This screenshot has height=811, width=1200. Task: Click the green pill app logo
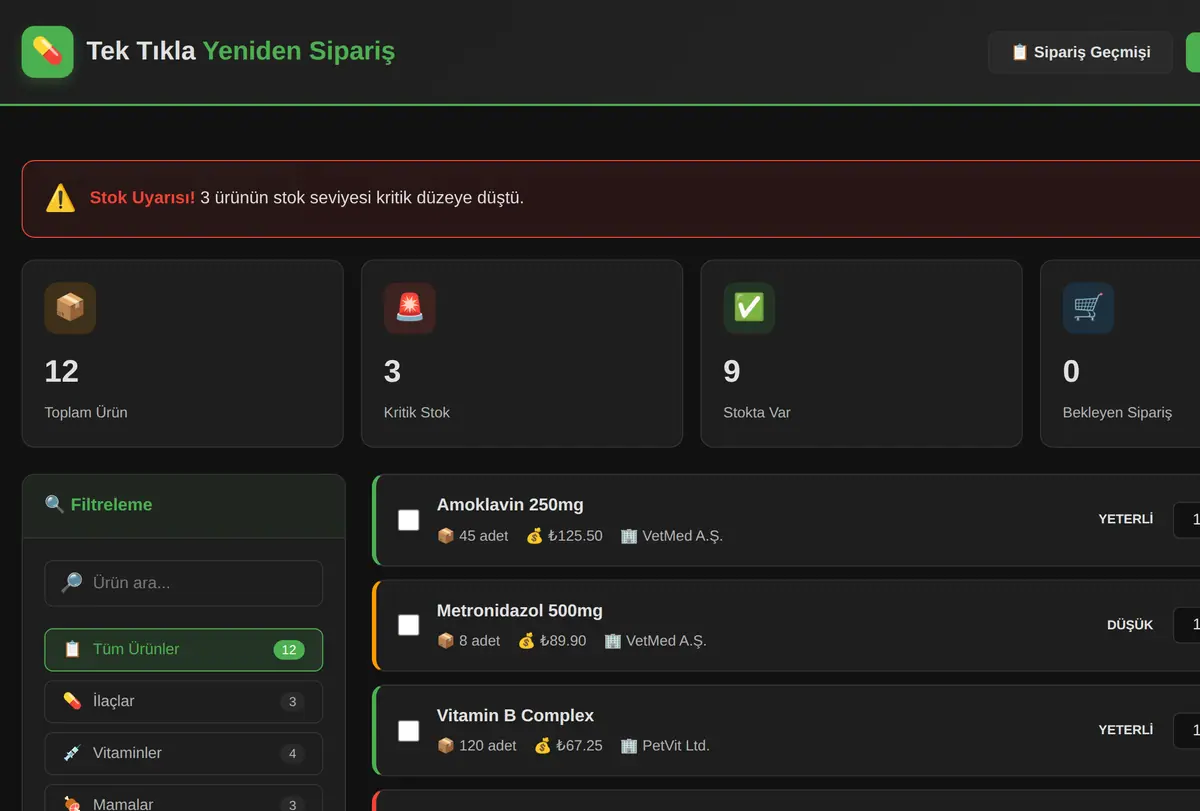47,51
